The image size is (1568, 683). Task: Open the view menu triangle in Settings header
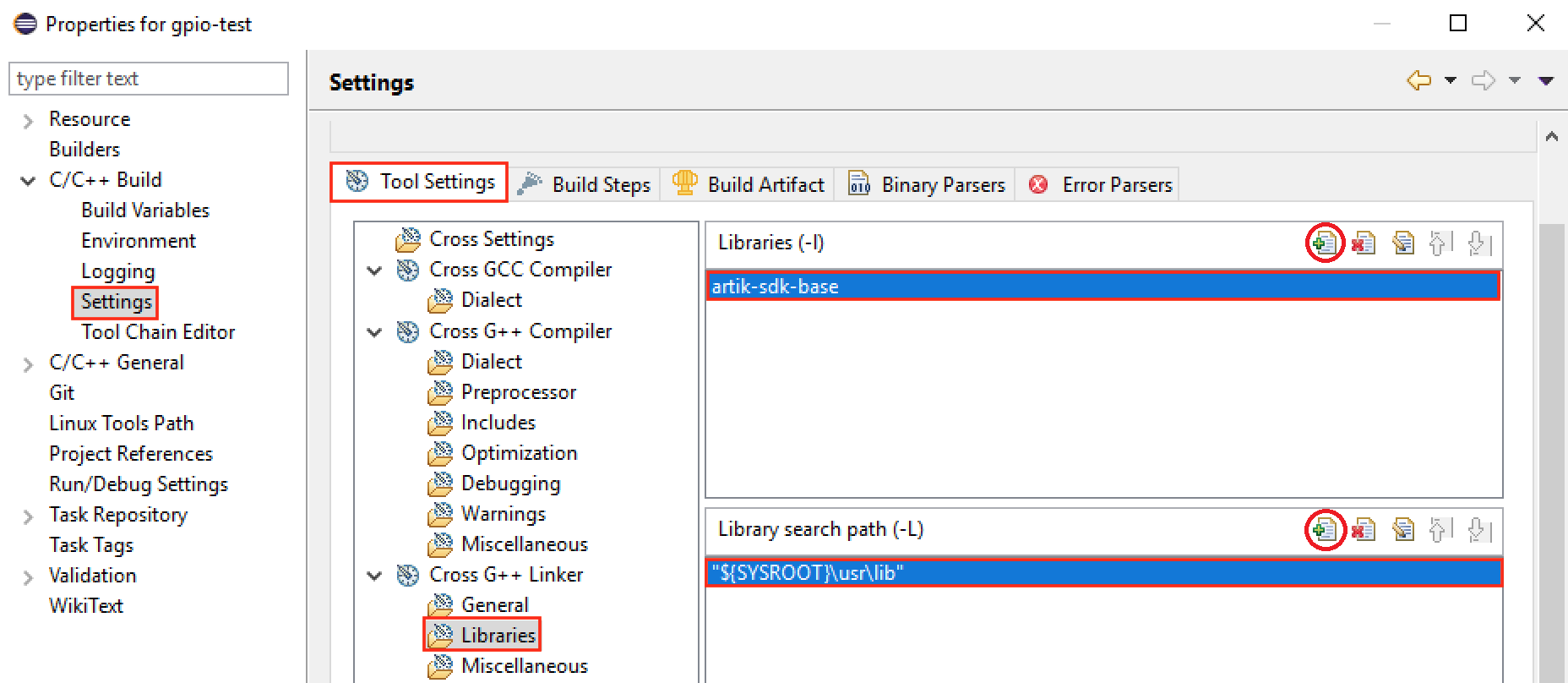coord(1546,80)
